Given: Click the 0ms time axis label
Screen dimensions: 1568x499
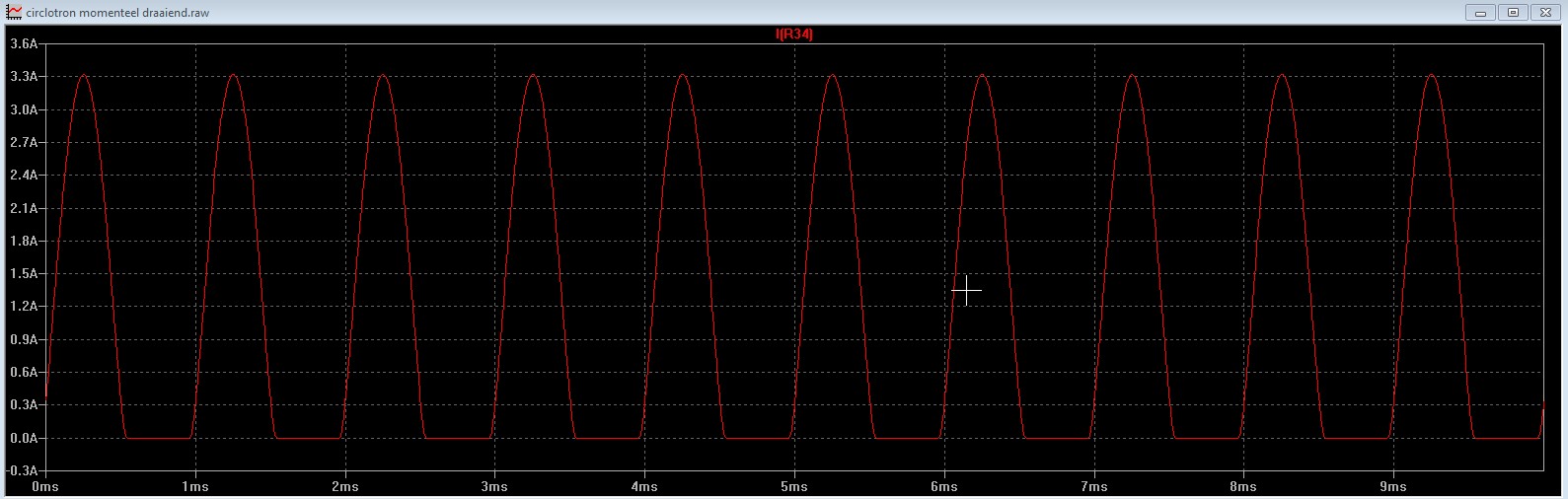Looking at the screenshot, I should 45,487.
